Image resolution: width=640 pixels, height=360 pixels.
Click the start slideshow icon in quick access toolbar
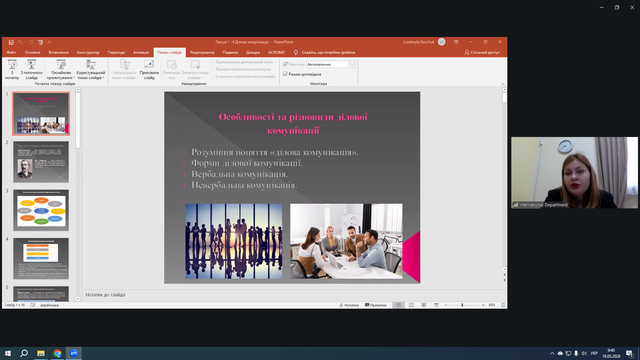40,42
